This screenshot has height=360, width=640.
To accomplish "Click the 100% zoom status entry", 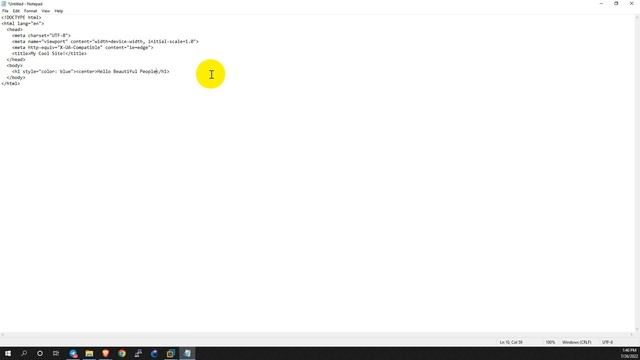I will [x=550, y=342].
